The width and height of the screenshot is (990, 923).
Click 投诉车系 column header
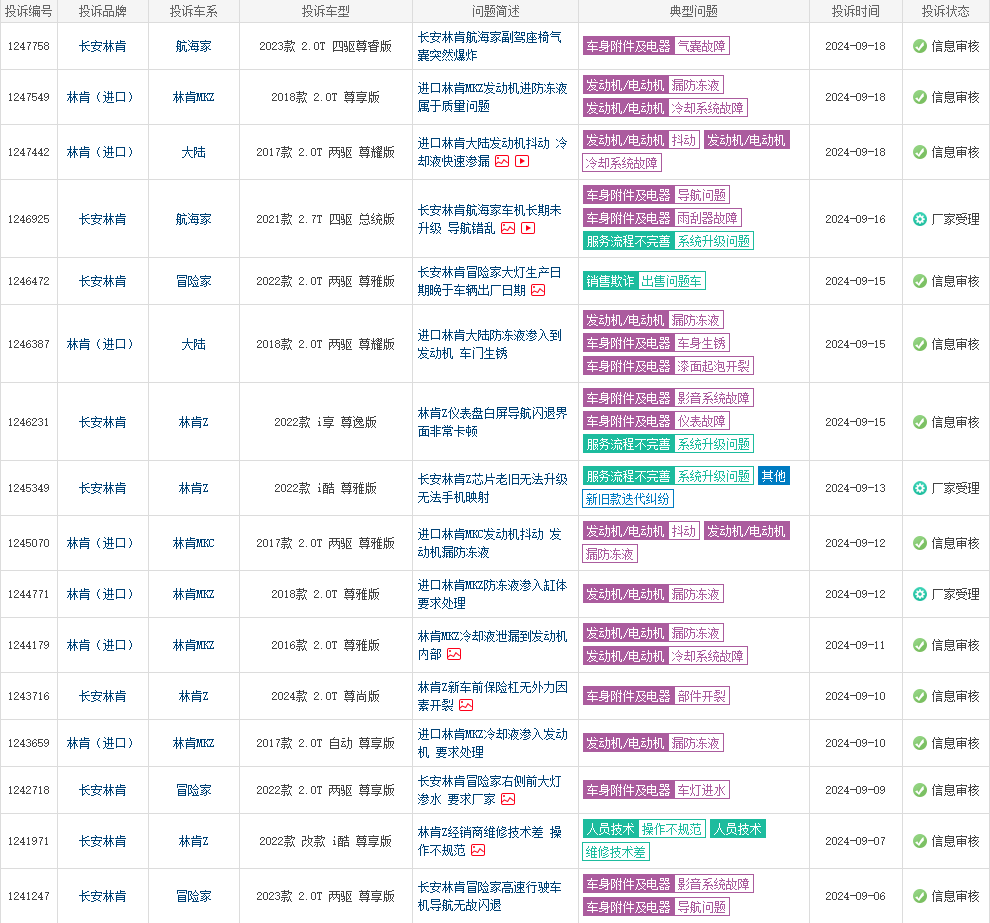193,11
